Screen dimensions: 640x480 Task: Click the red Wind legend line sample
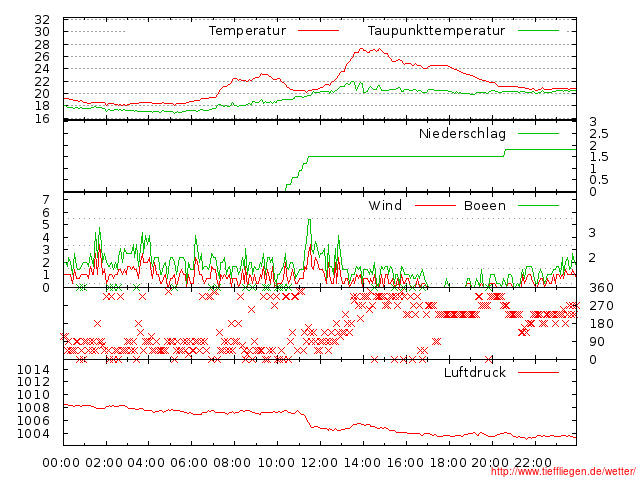(435, 206)
